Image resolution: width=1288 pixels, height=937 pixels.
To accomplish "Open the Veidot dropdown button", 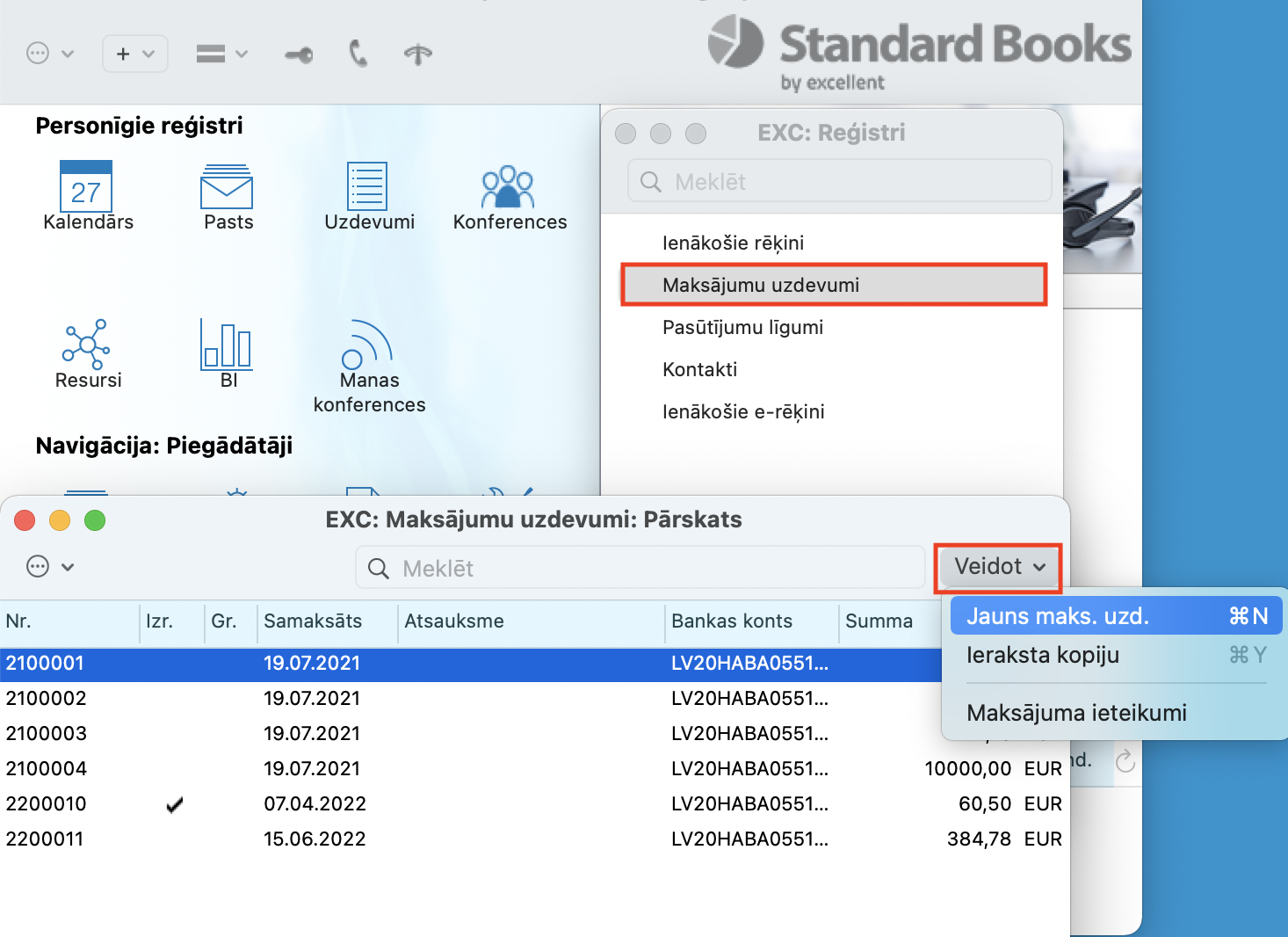I will click(x=999, y=567).
